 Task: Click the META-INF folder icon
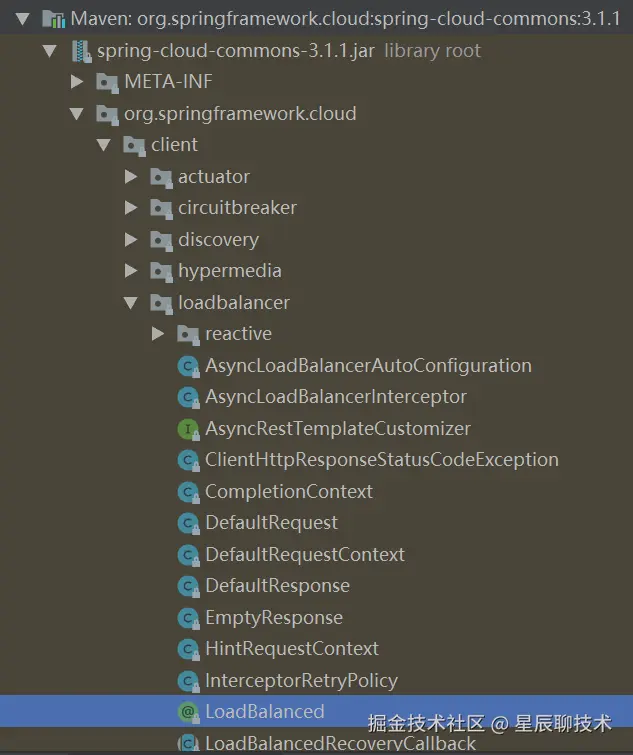tap(107, 83)
